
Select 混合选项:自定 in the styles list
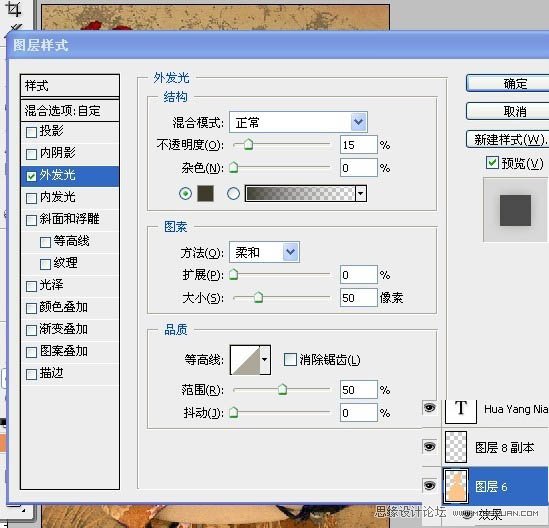pyautogui.click(x=70, y=111)
